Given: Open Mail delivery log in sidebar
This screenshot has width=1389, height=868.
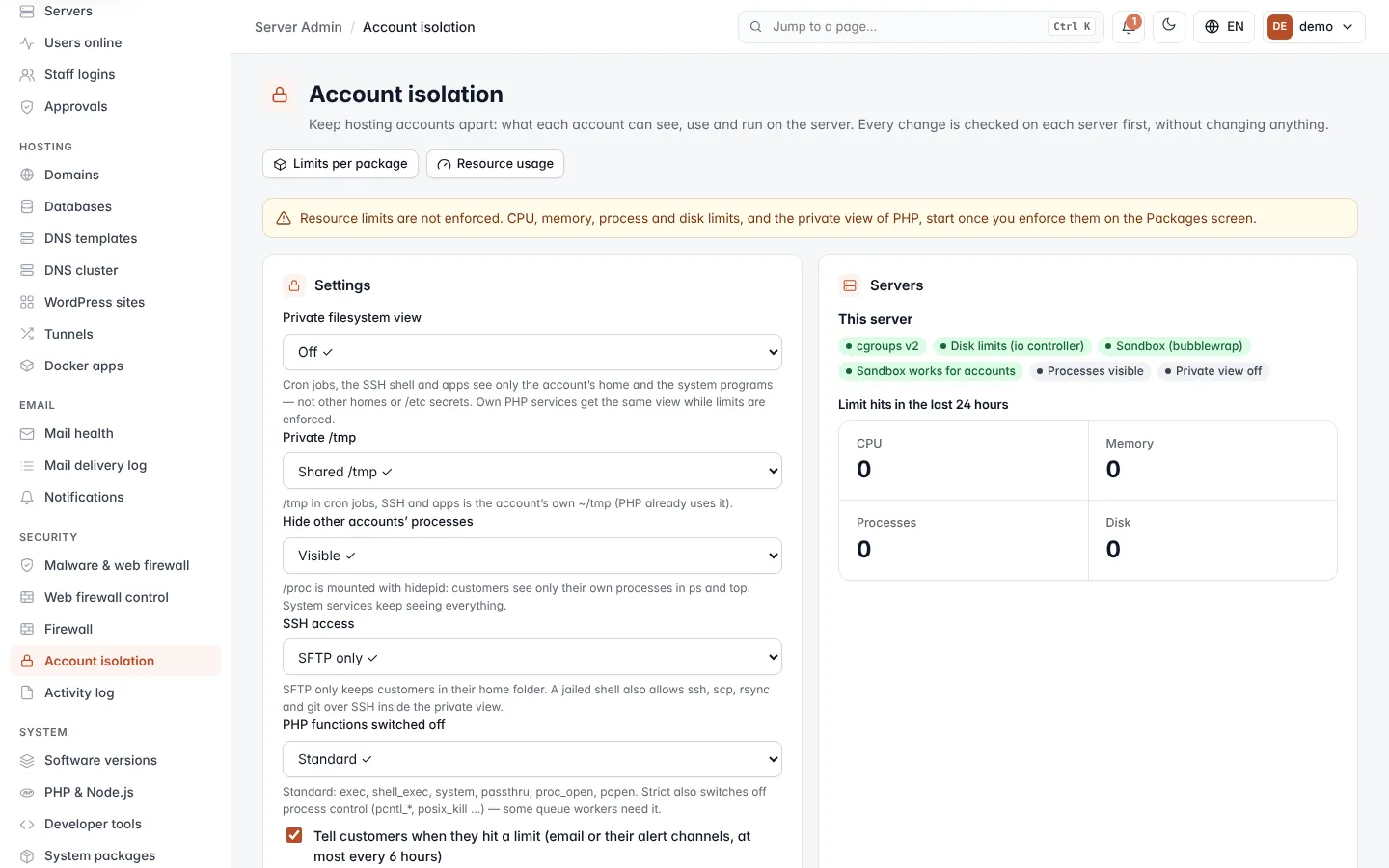Looking at the screenshot, I should [x=116, y=465].
